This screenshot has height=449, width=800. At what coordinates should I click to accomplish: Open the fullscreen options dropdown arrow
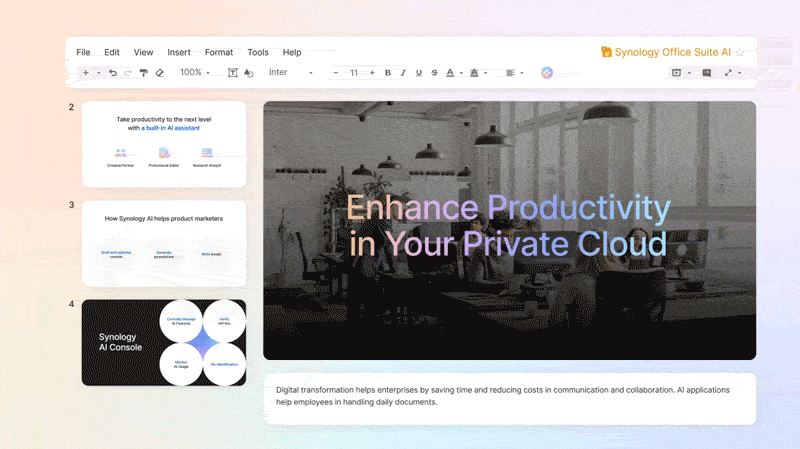[740, 73]
